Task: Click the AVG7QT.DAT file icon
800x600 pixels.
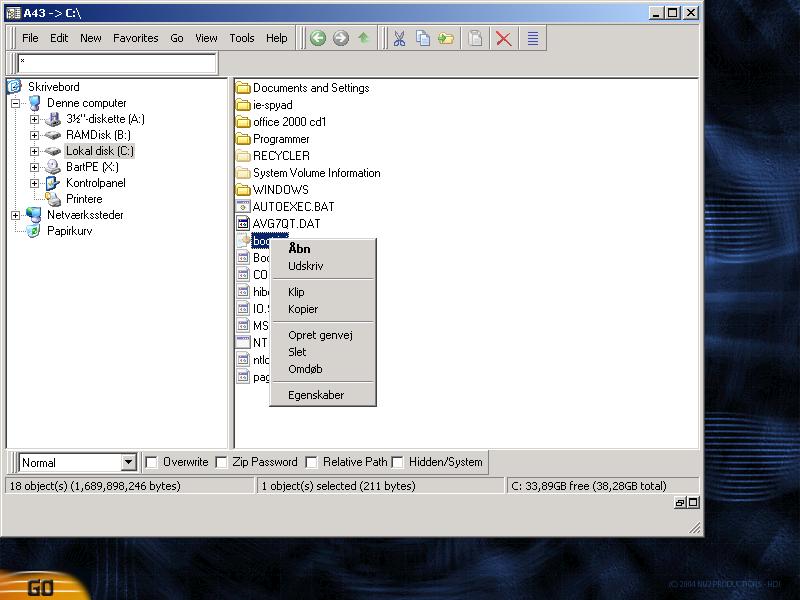Action: (243, 223)
